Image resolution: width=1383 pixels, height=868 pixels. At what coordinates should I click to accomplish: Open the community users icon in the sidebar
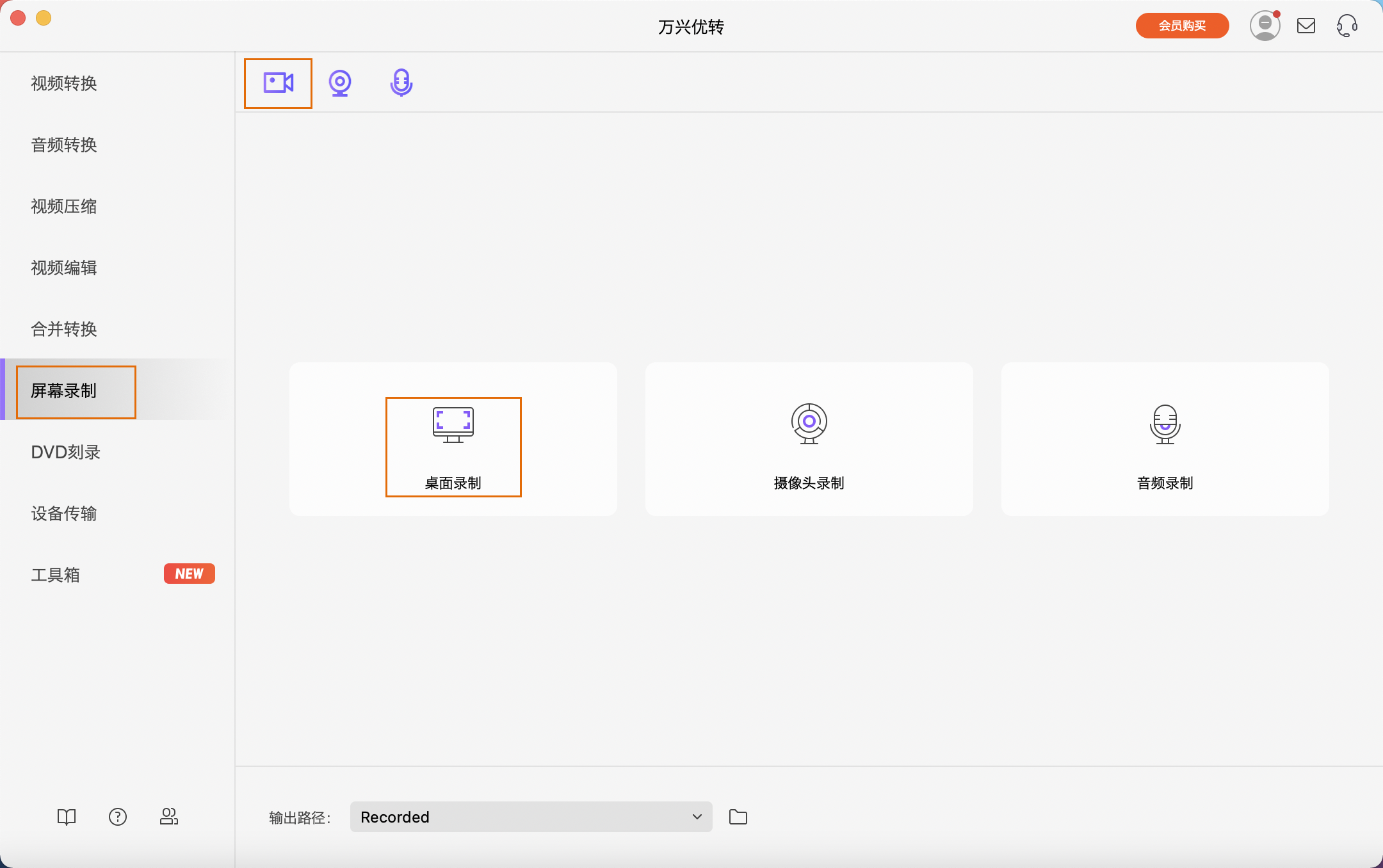click(169, 817)
